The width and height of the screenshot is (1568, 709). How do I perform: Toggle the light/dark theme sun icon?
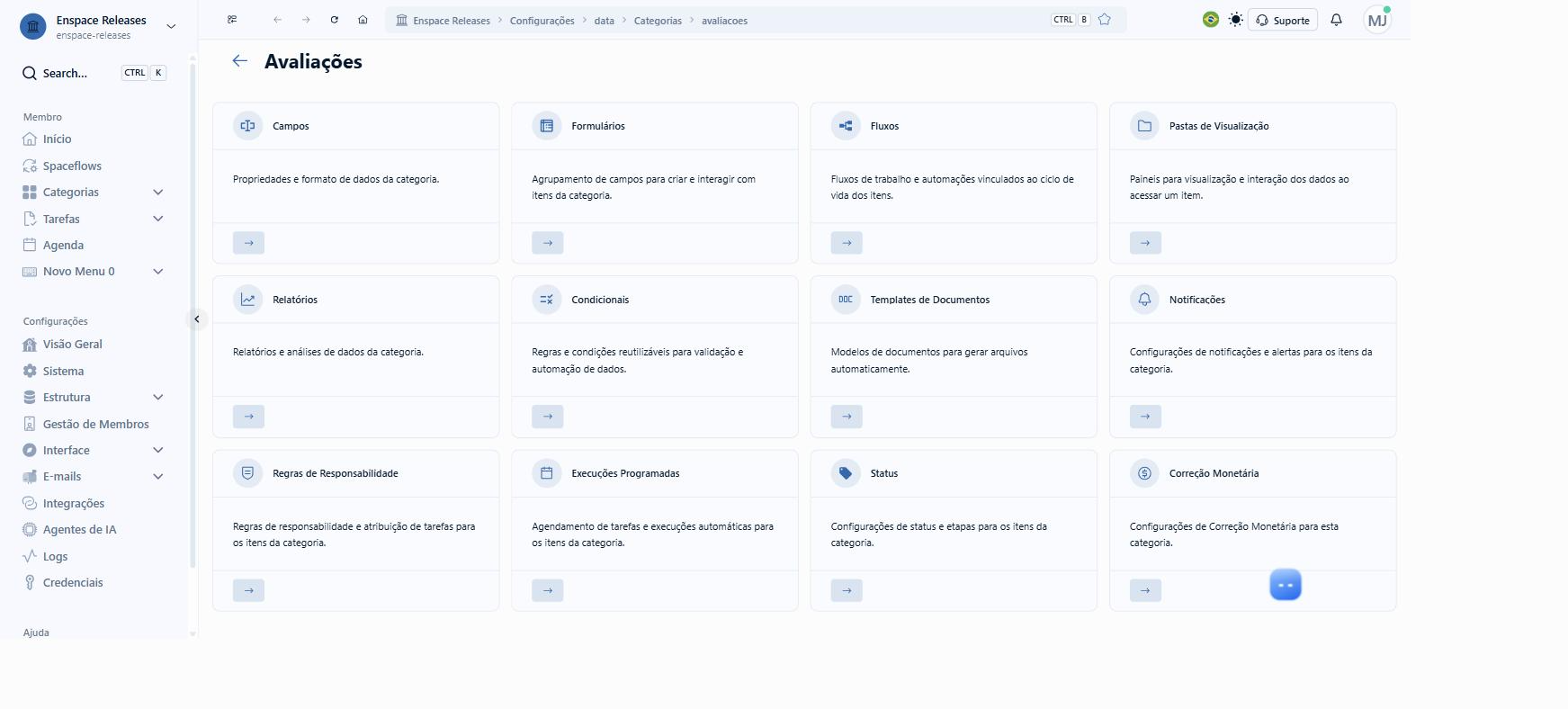[1236, 20]
